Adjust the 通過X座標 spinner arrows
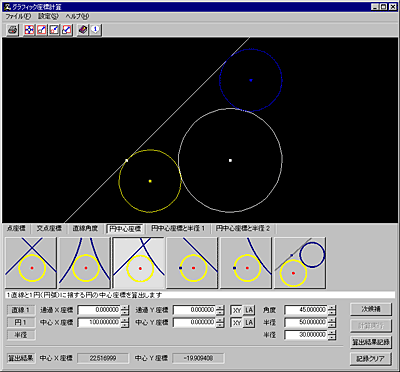 (125, 310)
